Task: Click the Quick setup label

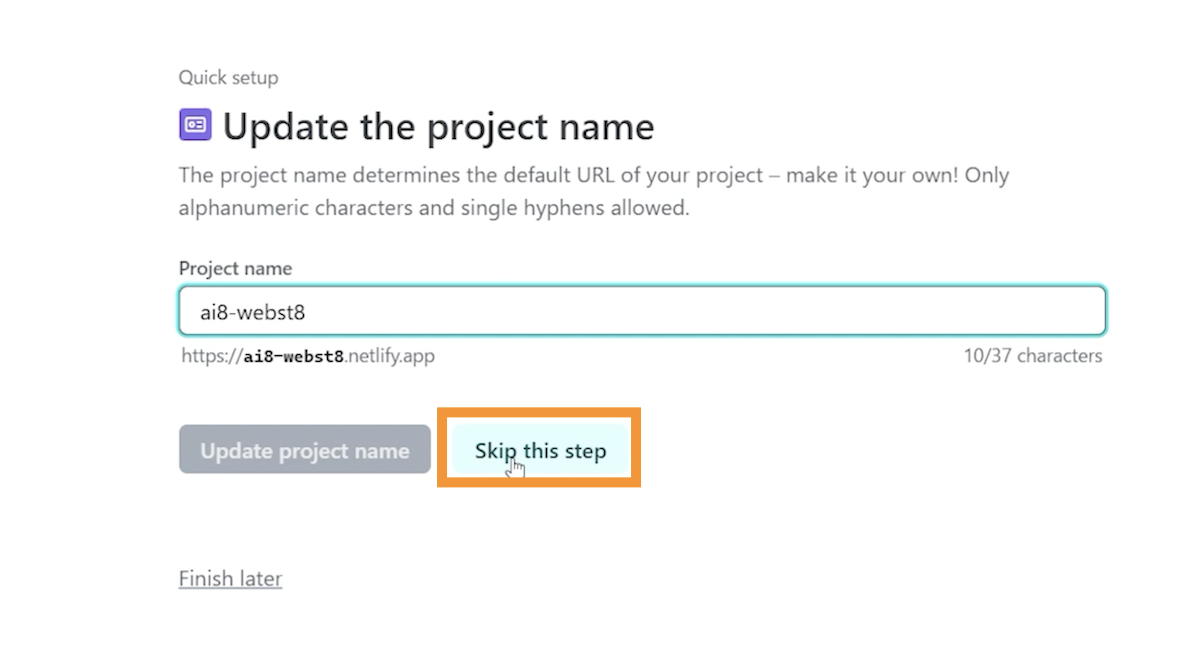Action: (x=228, y=77)
